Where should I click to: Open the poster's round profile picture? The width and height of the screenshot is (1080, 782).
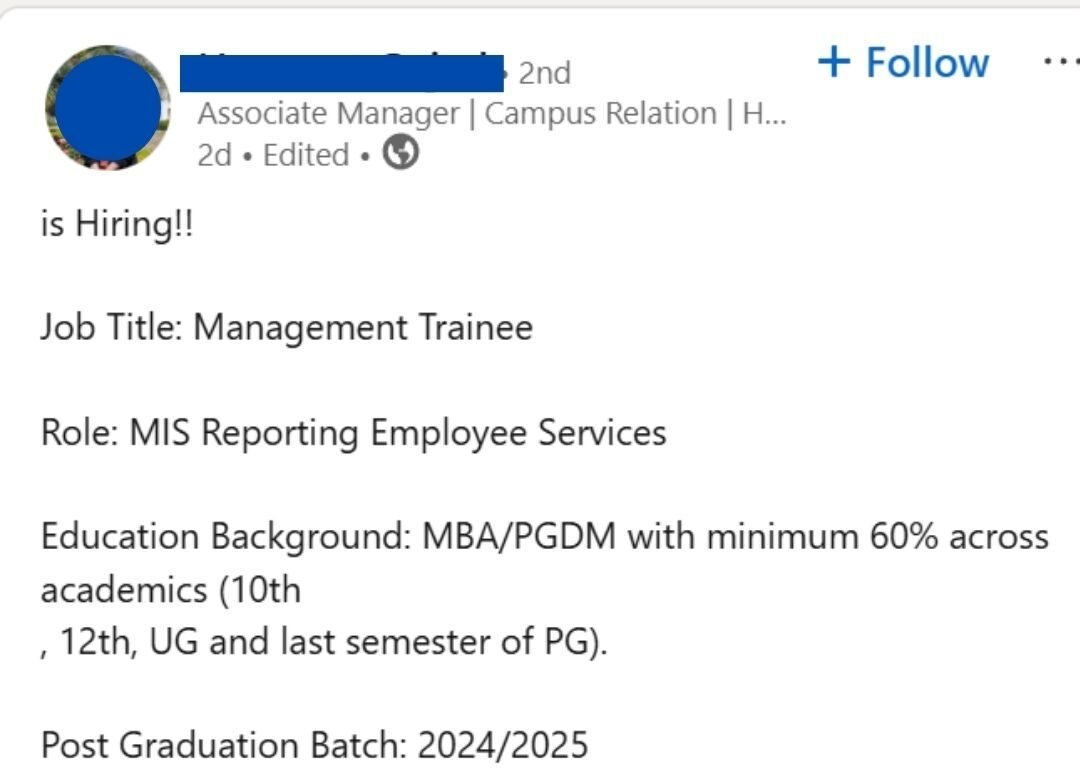pos(107,108)
